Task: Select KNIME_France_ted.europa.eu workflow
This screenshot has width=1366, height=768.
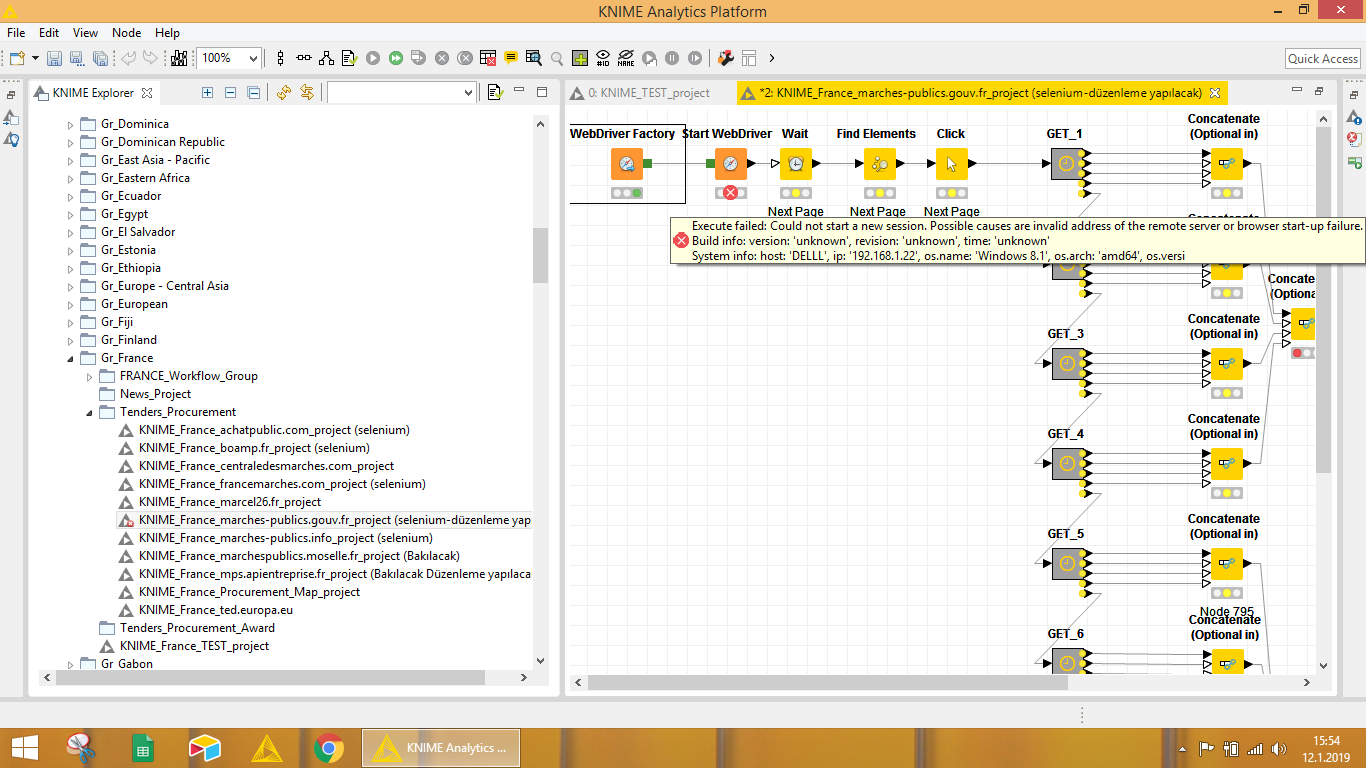Action: [216, 610]
